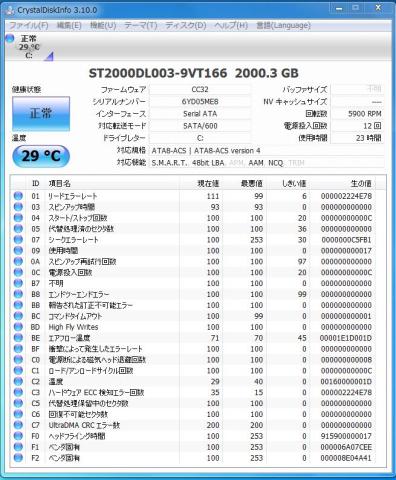Open the 言語(Language) menu
The image size is (396, 480).
[283, 25]
